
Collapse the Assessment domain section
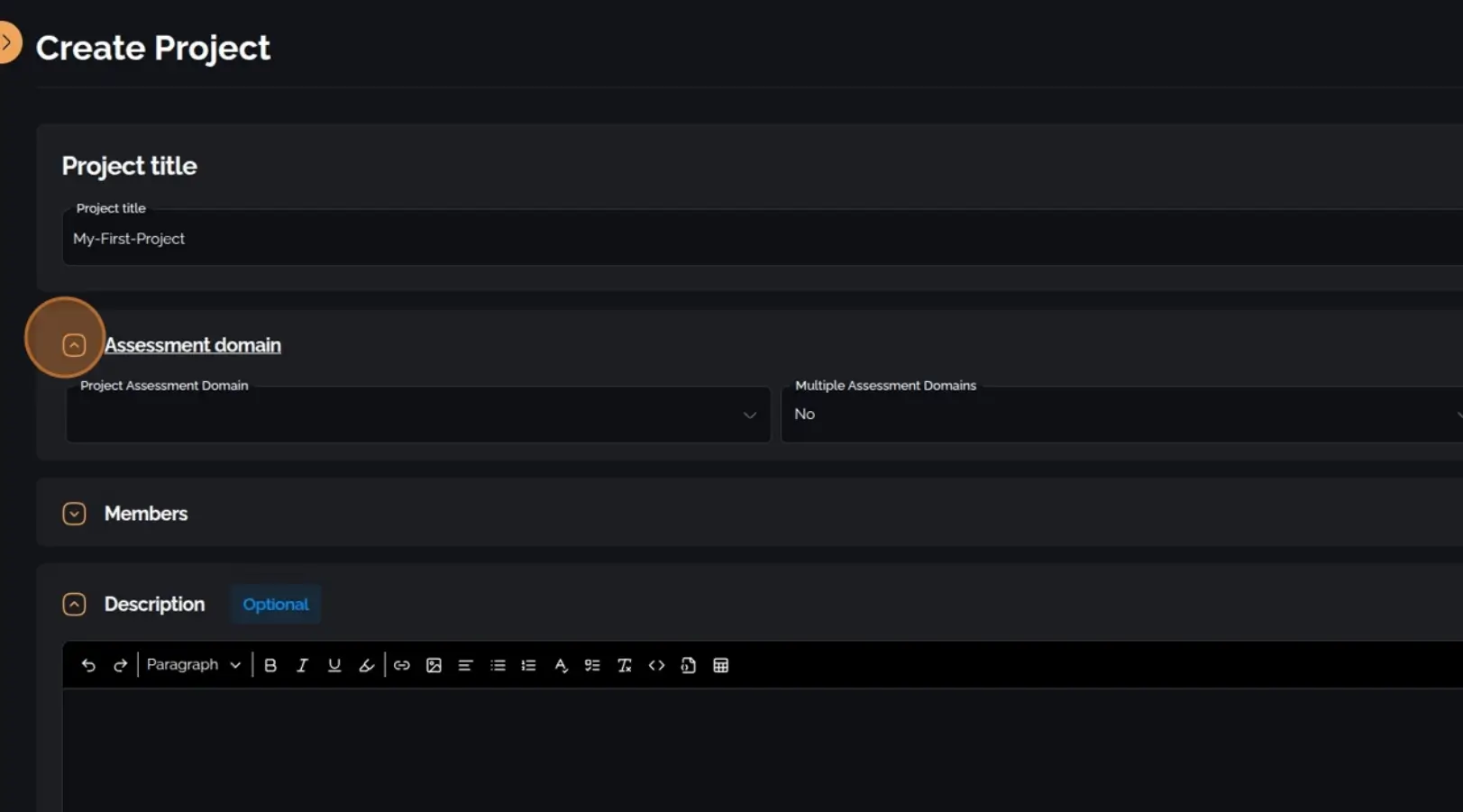(x=74, y=345)
